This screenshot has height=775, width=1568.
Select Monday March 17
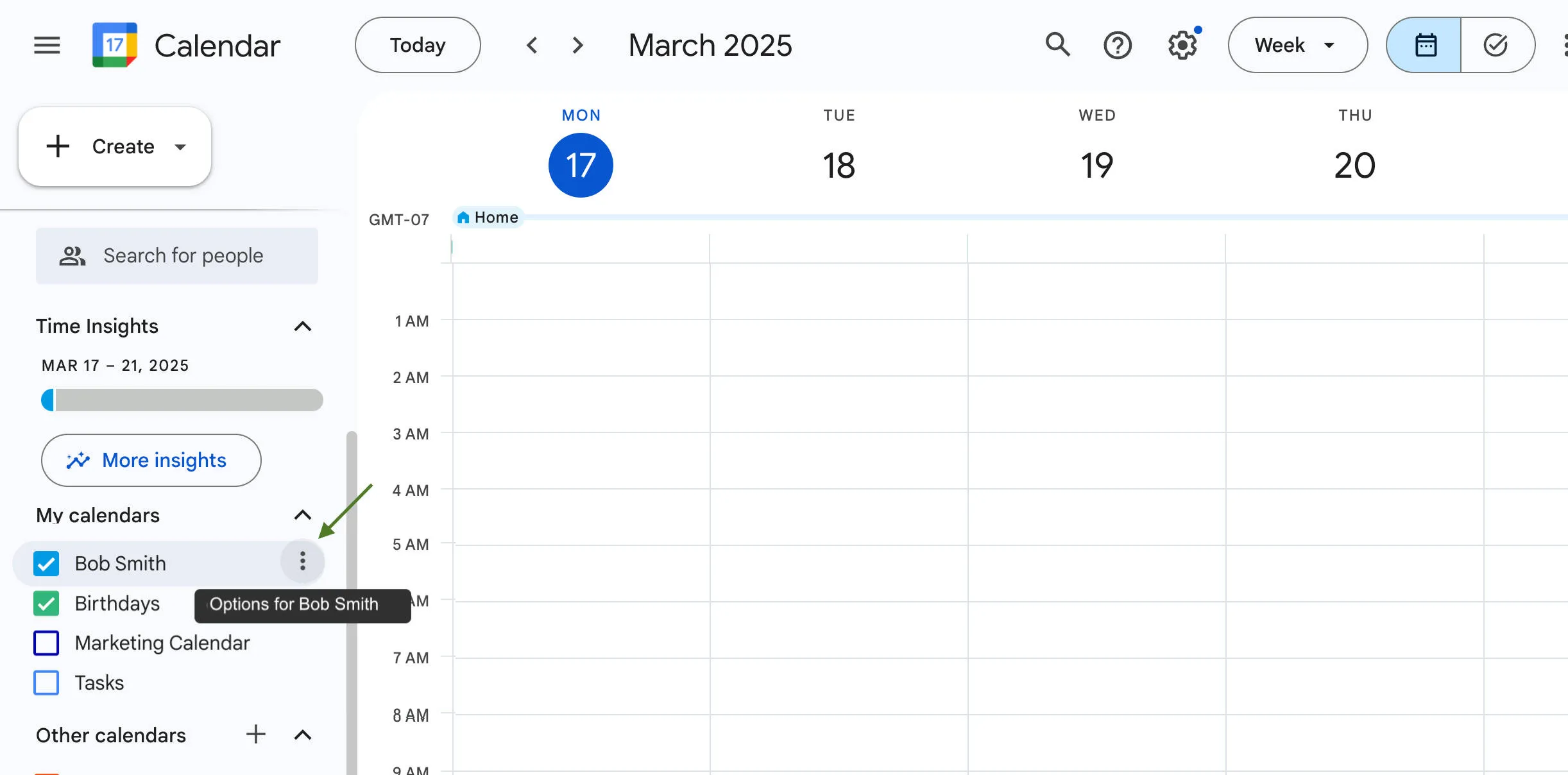click(x=581, y=165)
